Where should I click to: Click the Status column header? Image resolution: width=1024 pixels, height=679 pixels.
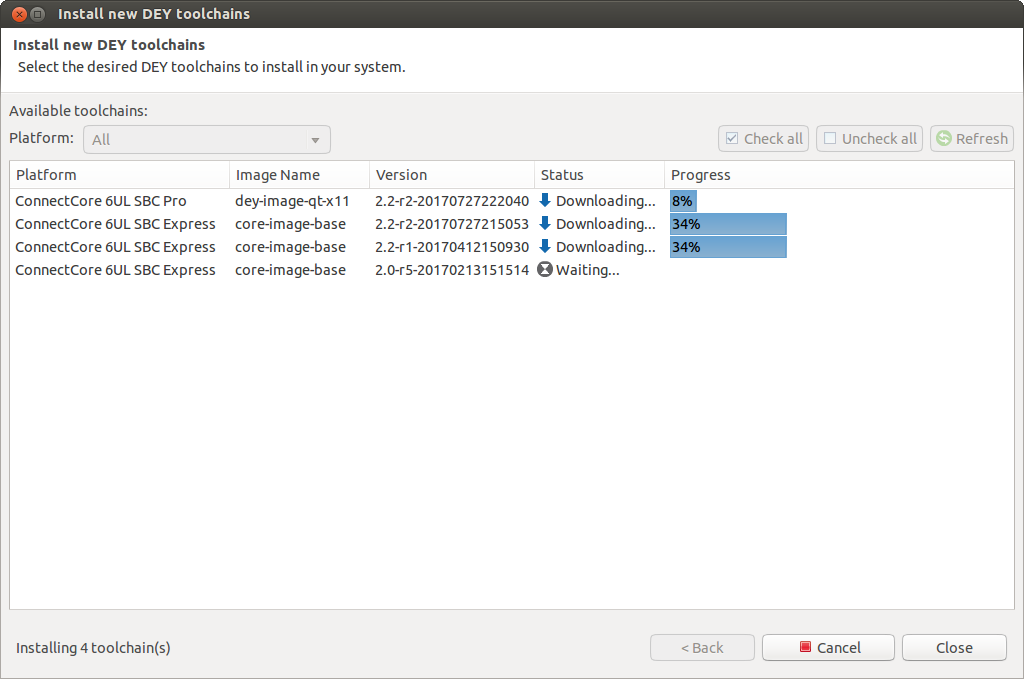tap(598, 175)
